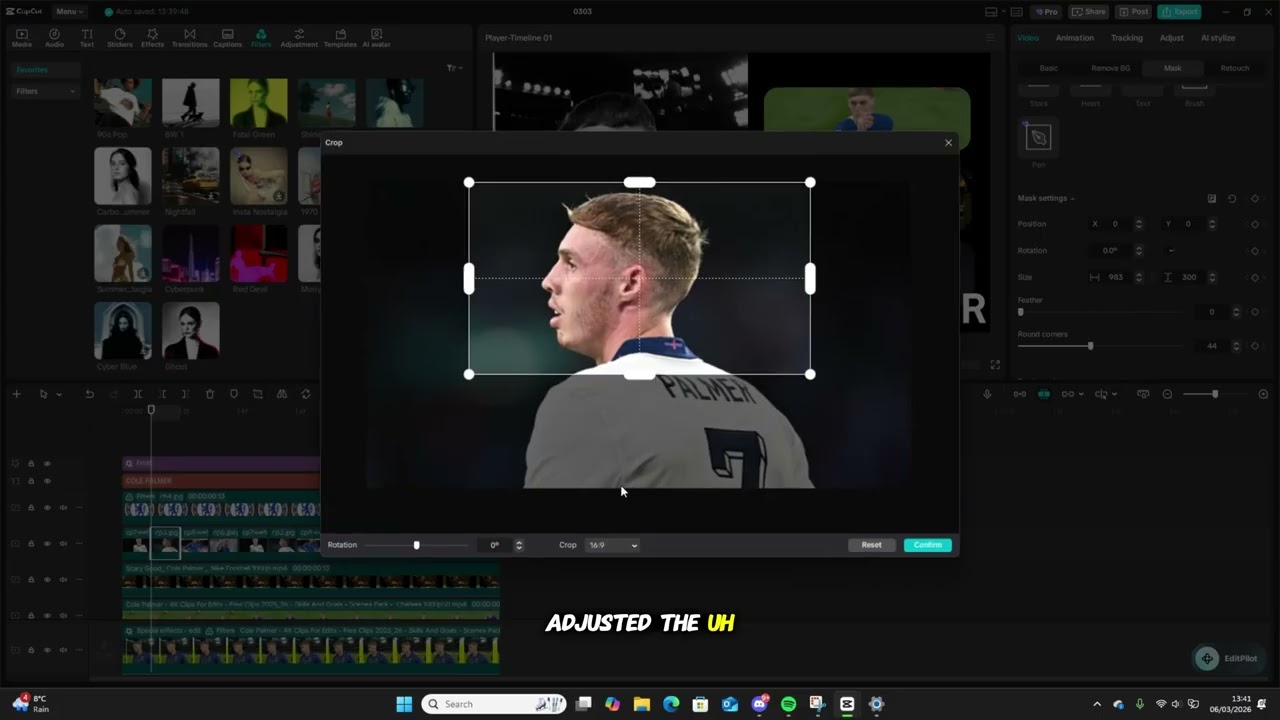Image resolution: width=1280 pixels, height=720 pixels.
Task: Open the Transitions panel icon
Action: [189, 38]
